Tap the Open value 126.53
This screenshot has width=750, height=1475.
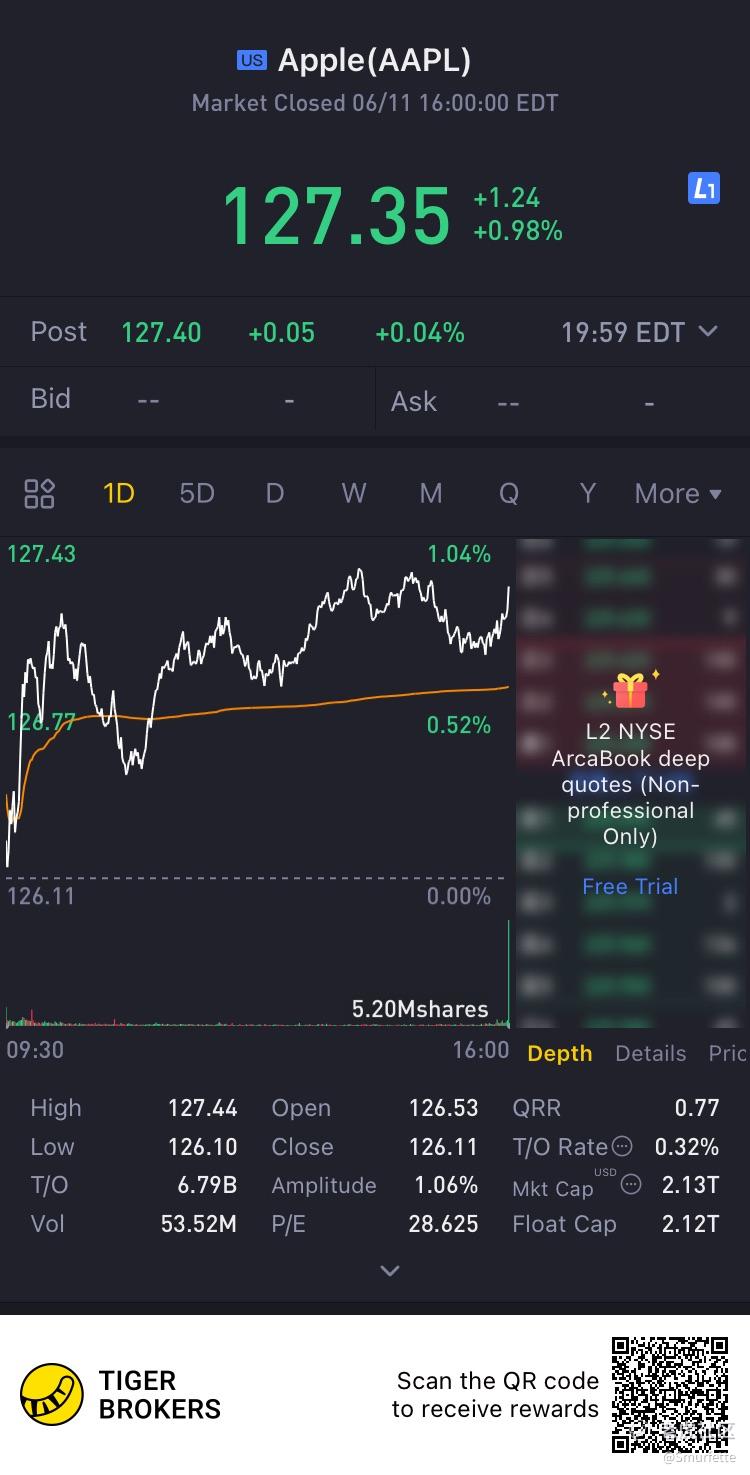tap(444, 1108)
